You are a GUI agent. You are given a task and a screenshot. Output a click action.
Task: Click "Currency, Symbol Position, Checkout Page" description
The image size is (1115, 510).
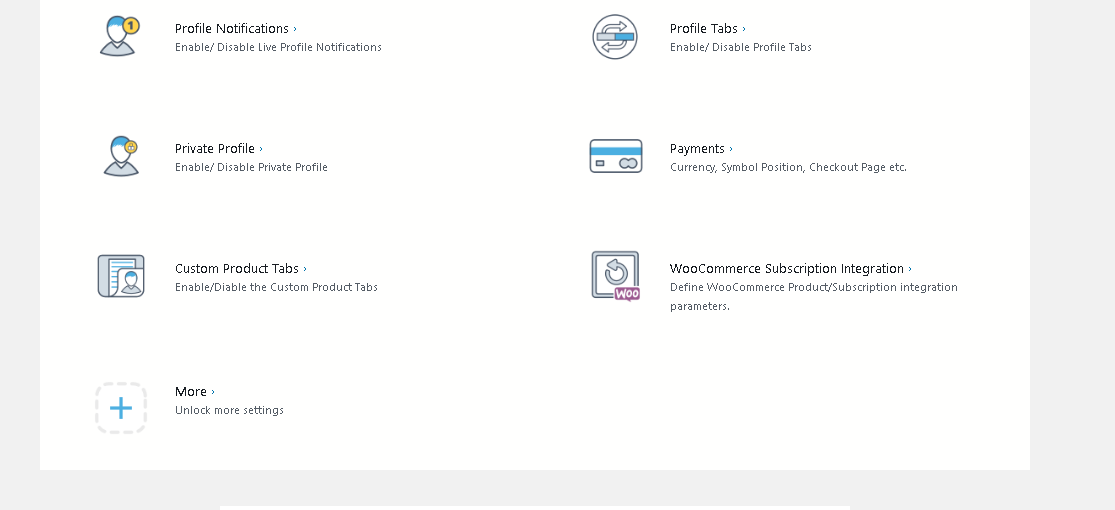click(788, 167)
